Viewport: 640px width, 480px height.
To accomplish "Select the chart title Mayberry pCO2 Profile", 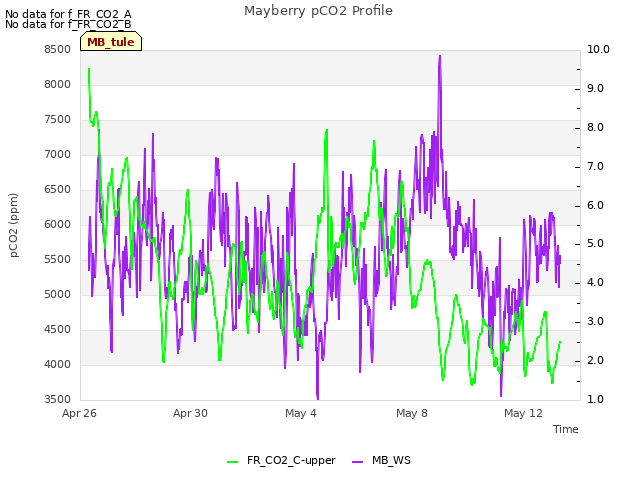I will tap(318, 11).
